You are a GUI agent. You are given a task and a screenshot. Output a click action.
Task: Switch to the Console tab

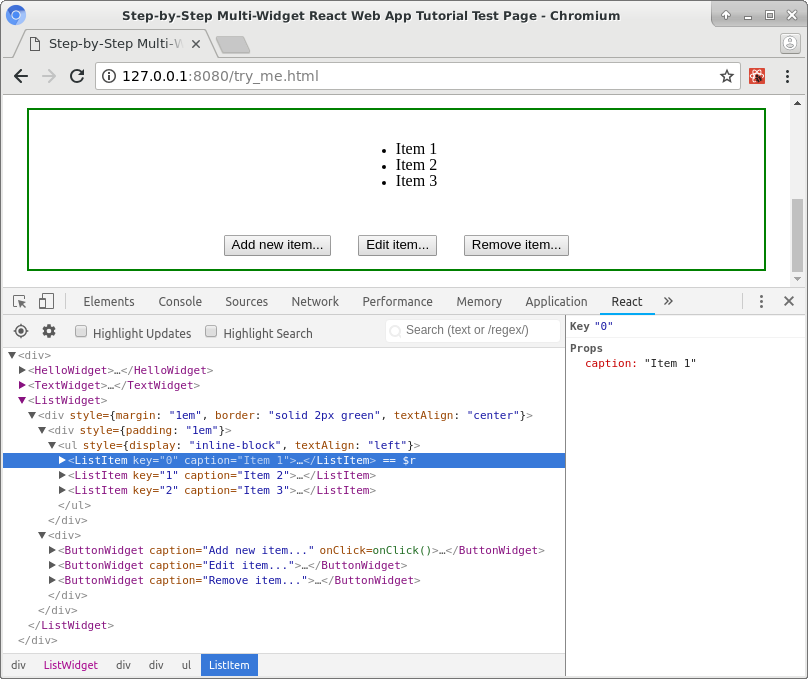[x=180, y=301]
